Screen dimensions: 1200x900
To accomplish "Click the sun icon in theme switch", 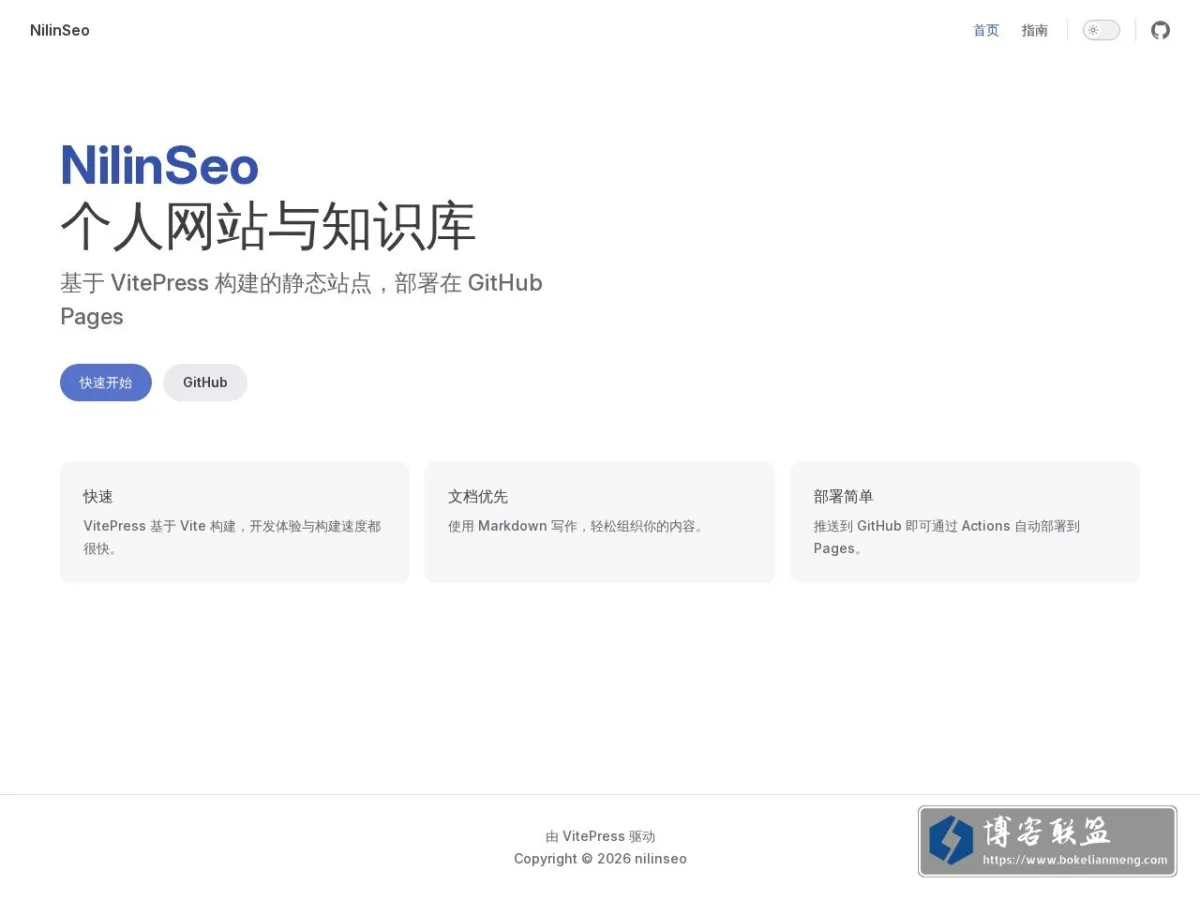I will pos(1093,30).
